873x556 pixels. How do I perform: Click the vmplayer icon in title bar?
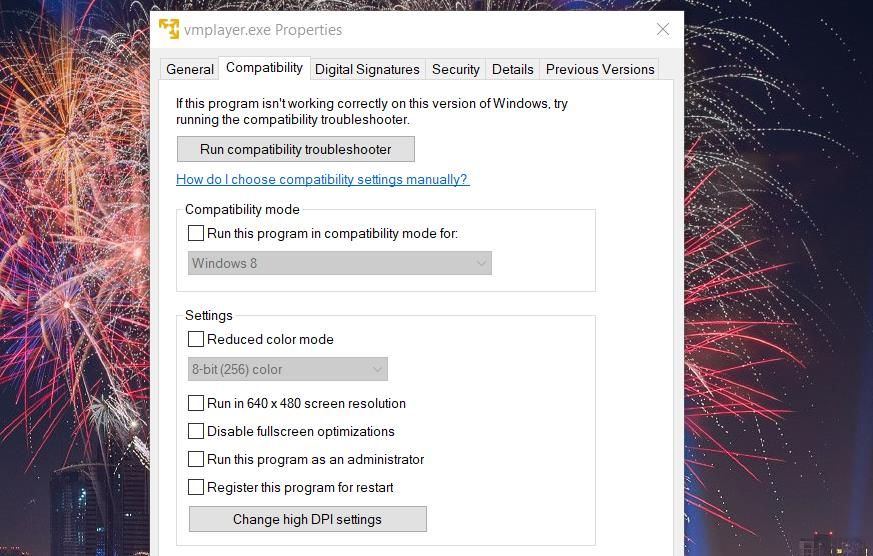169,29
